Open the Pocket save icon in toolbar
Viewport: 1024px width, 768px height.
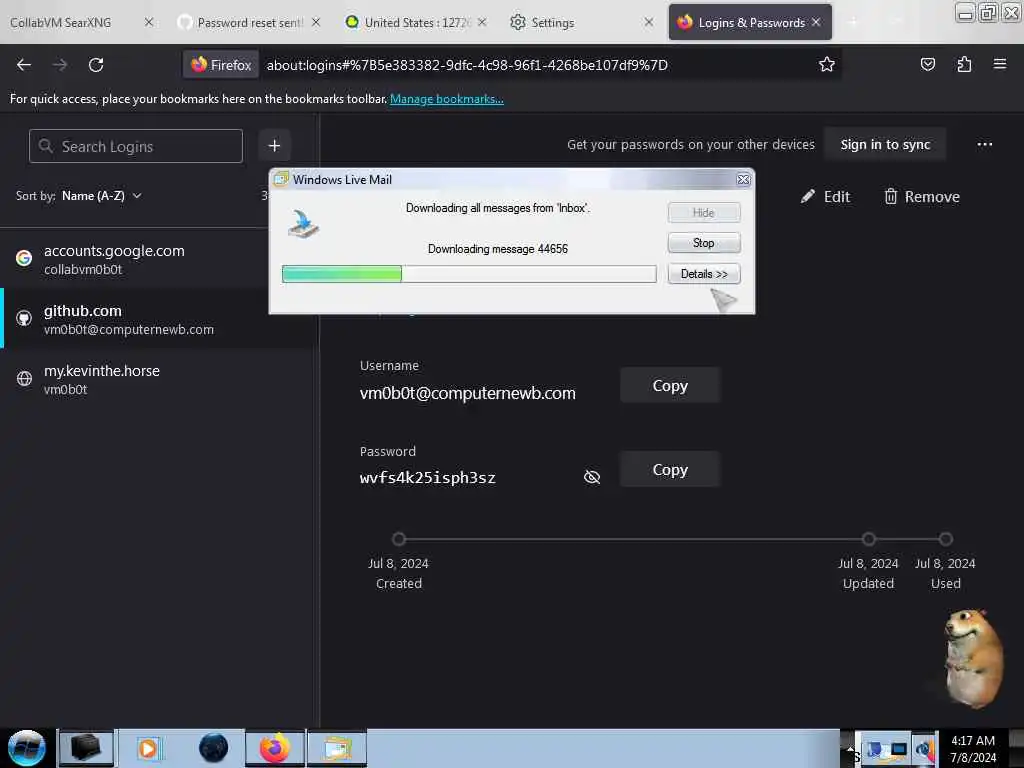(x=927, y=64)
